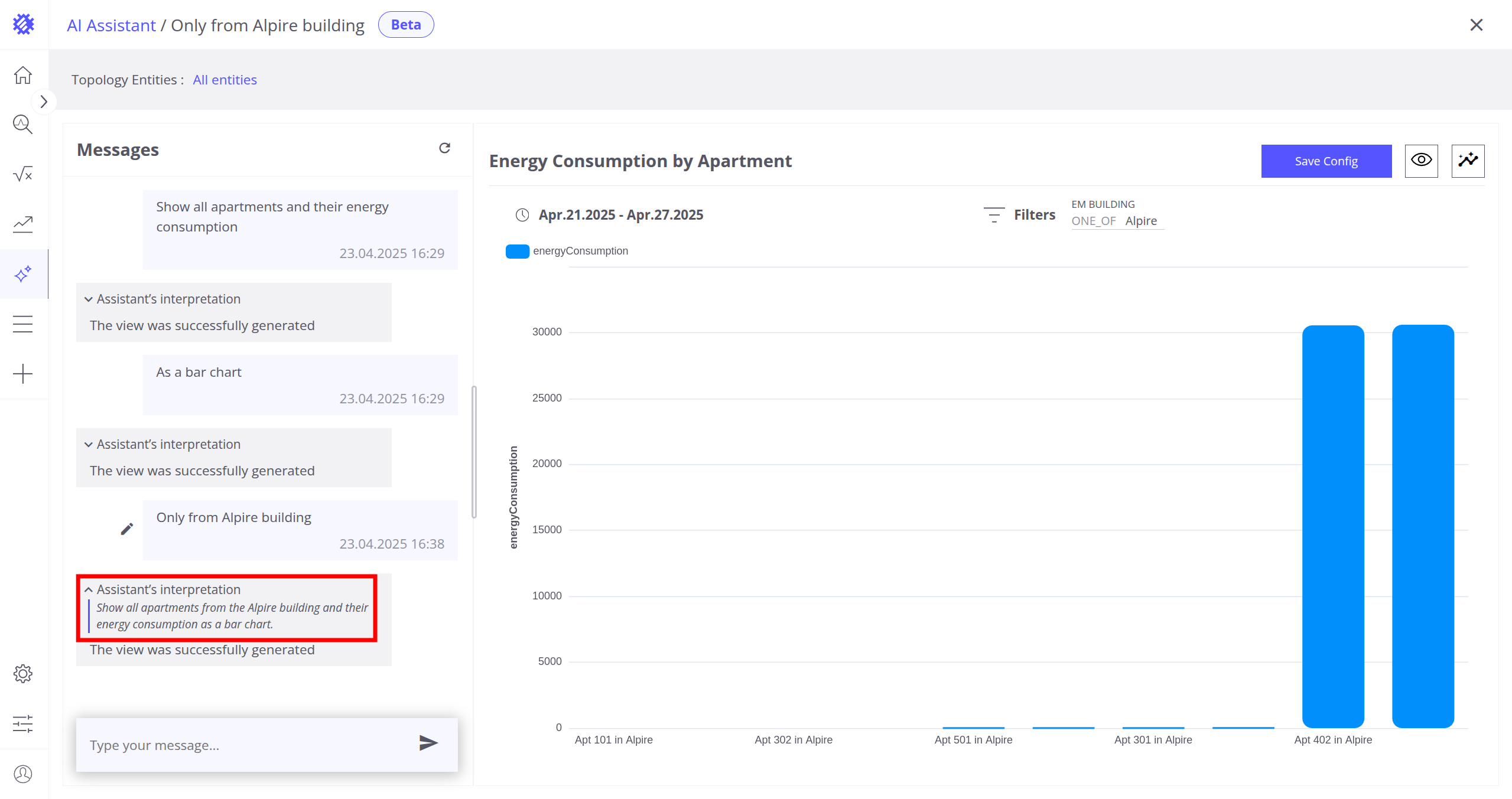This screenshot has width=1512, height=799.
Task: Click the Save Config button
Action: (x=1326, y=161)
